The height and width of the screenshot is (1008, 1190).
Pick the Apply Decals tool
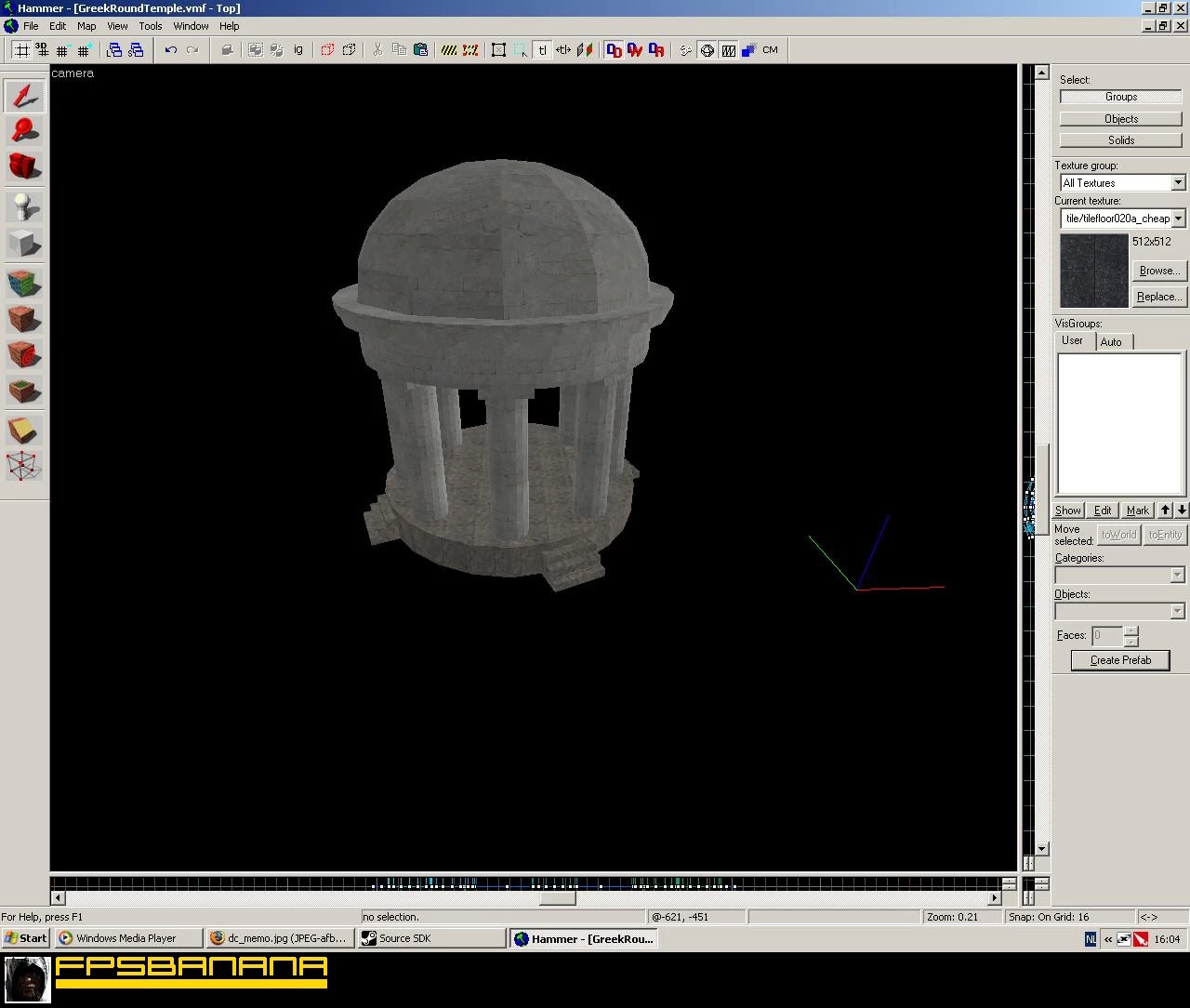(x=24, y=354)
